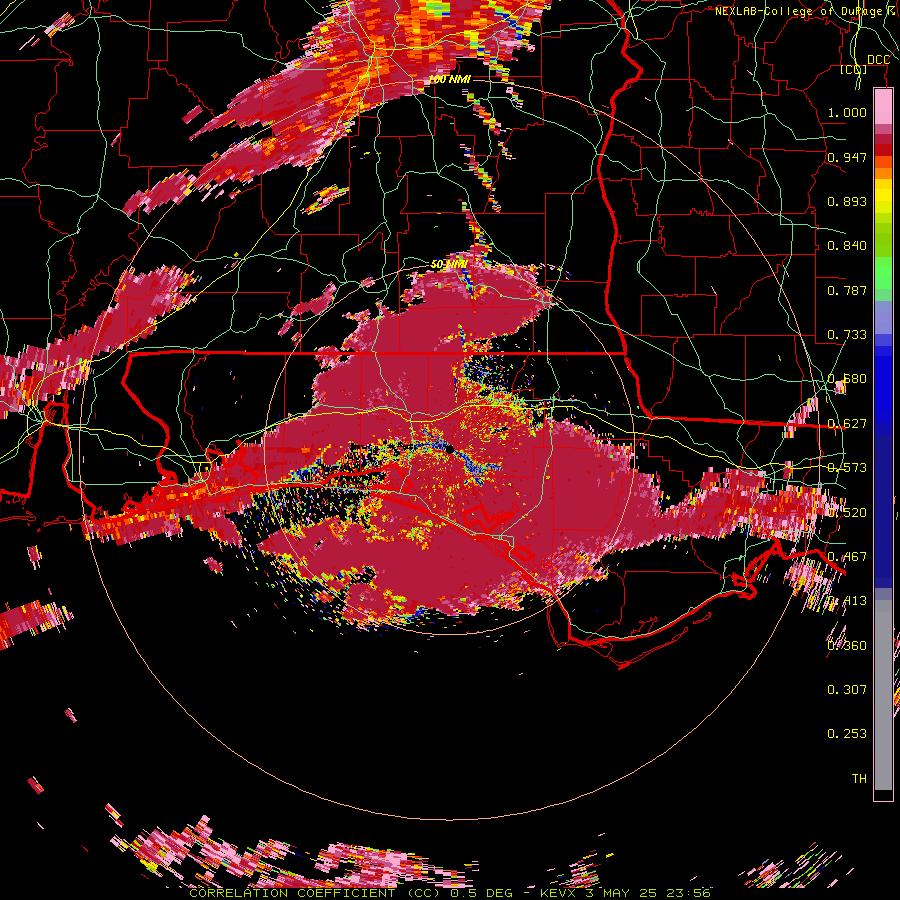Click the [CC] units label above the color bar
900x900 pixels.
pos(854,69)
